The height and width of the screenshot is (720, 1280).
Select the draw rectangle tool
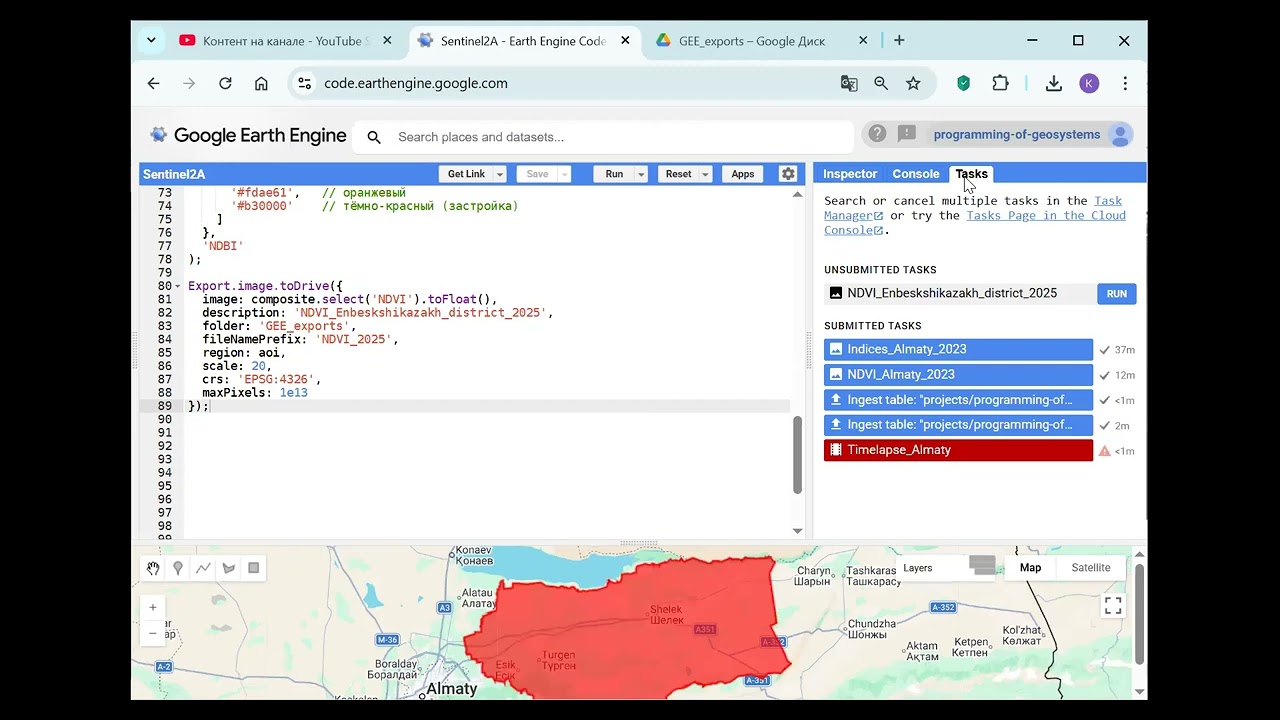point(254,568)
